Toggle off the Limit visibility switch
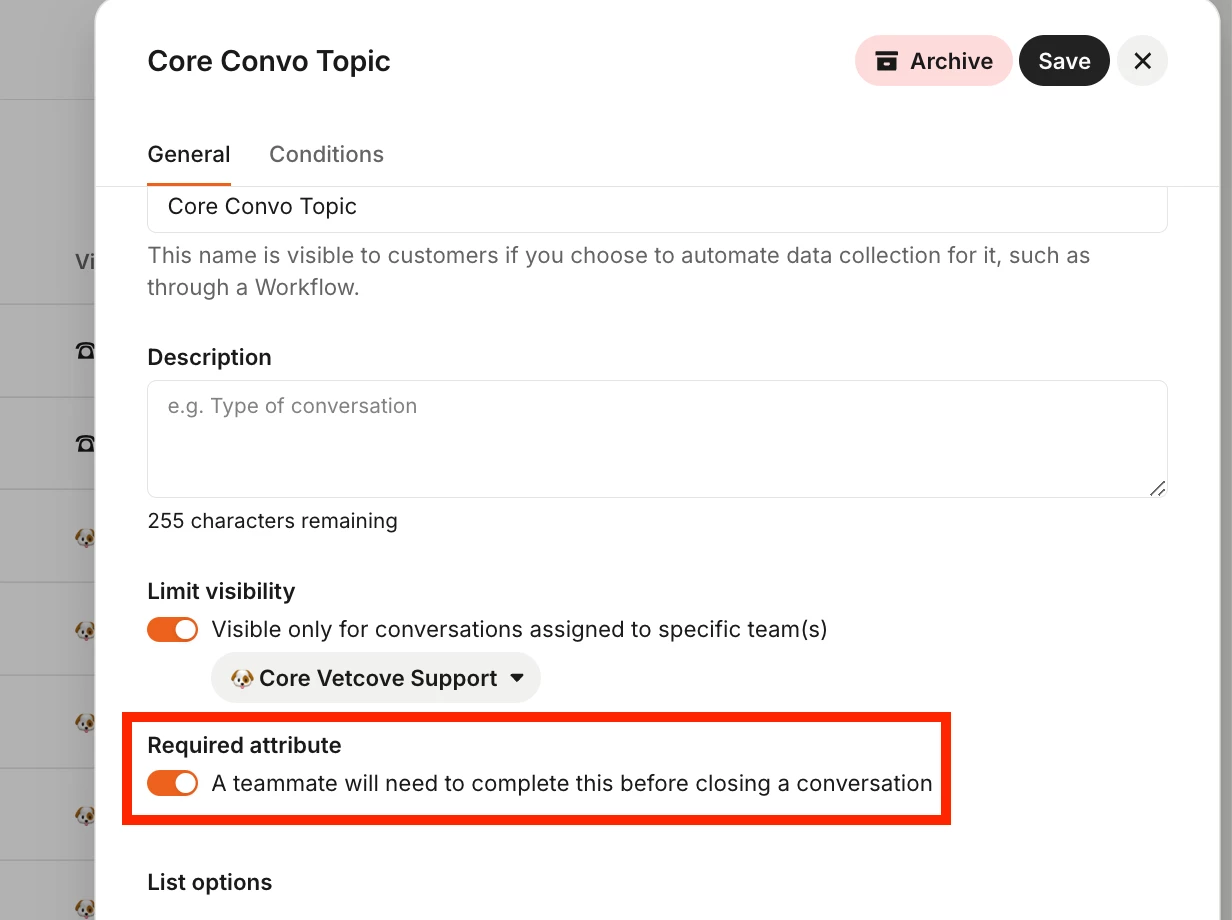 click(x=173, y=629)
